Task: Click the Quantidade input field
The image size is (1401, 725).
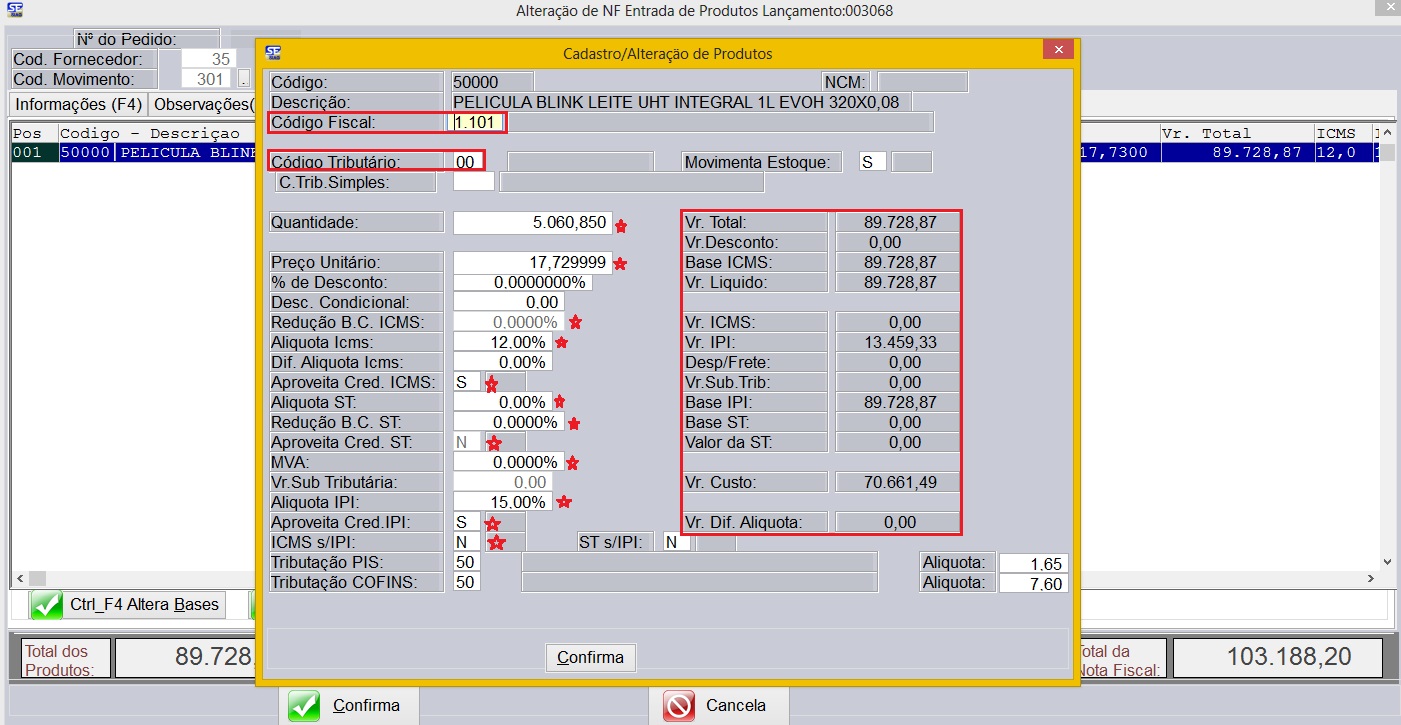Action: 531,223
